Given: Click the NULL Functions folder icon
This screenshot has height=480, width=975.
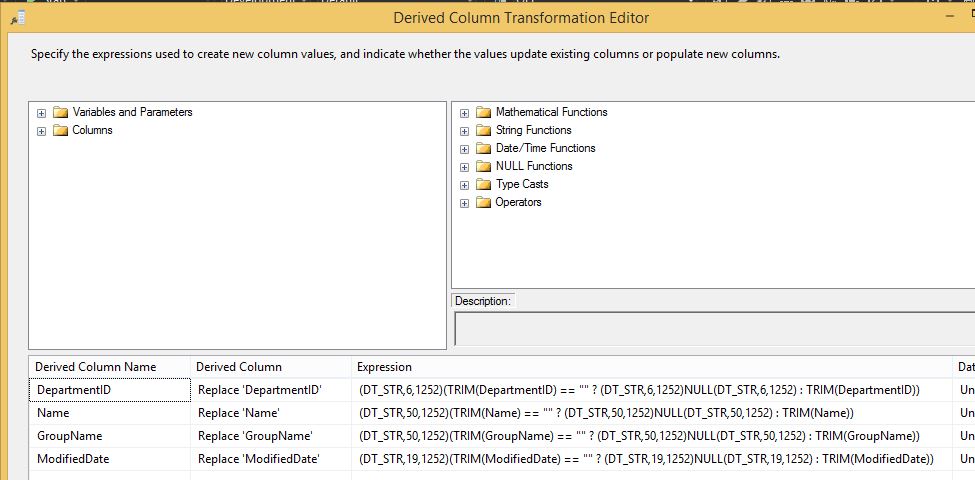Looking at the screenshot, I should click(x=484, y=166).
